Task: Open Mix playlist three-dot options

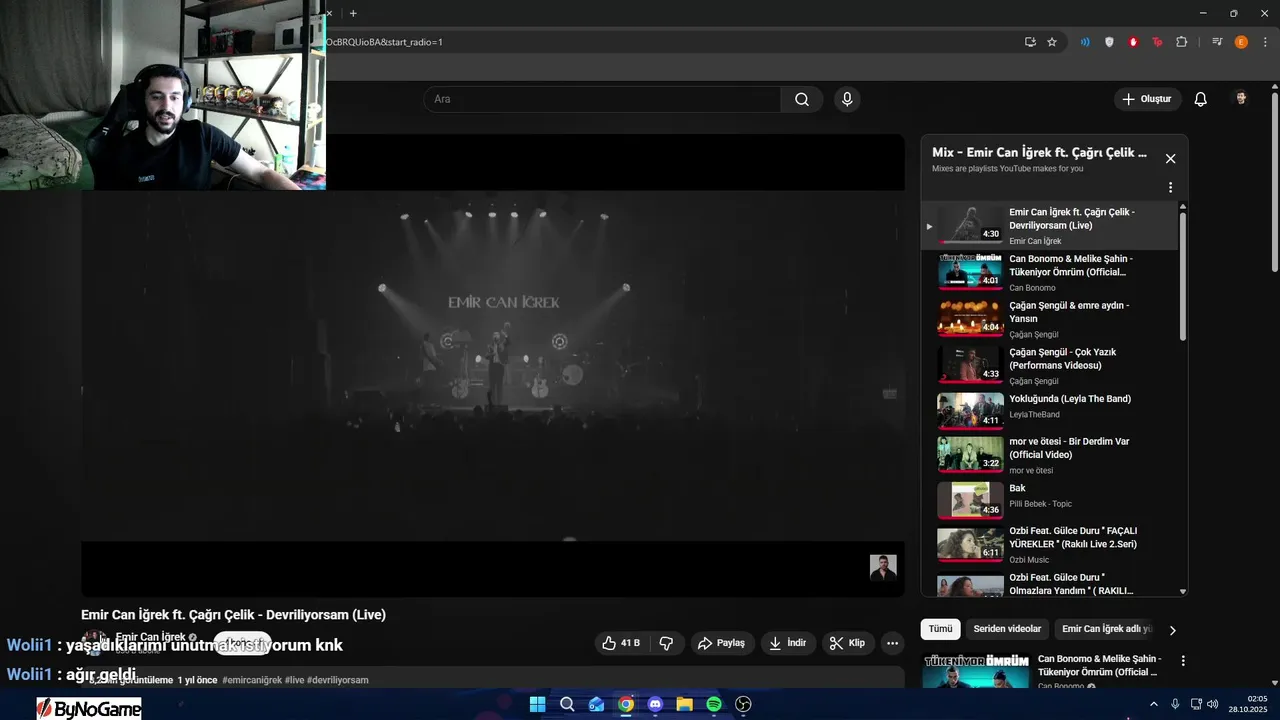Action: pyautogui.click(x=1170, y=187)
